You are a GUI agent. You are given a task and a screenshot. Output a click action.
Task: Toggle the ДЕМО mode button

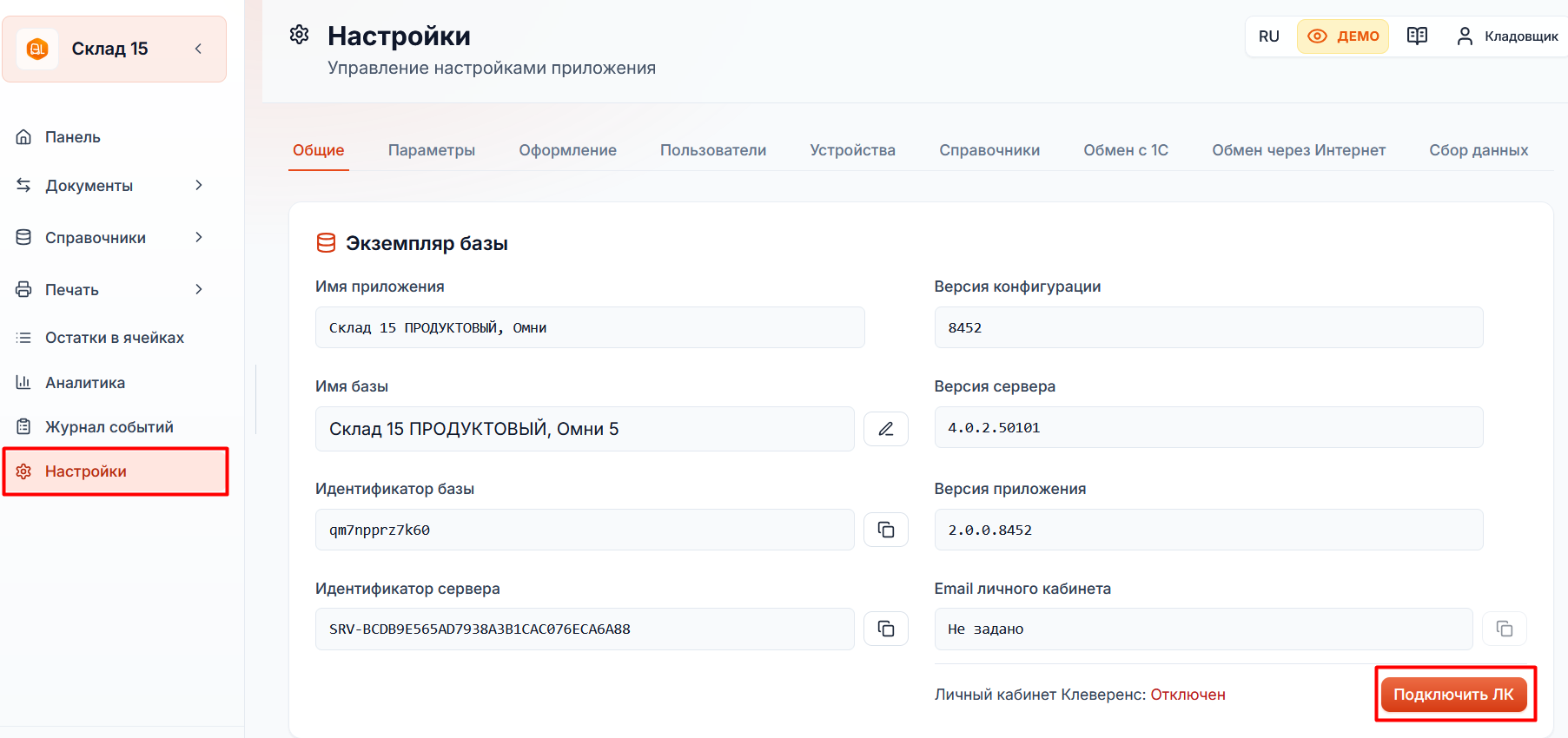[1343, 36]
